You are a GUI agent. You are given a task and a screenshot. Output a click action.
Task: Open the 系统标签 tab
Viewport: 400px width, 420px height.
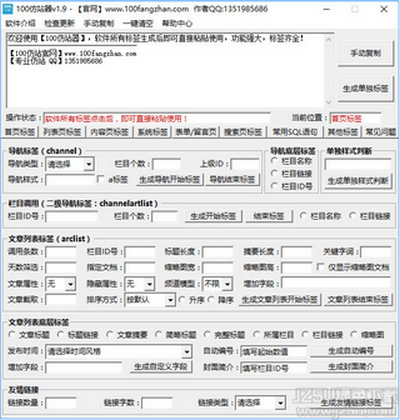click(x=153, y=132)
